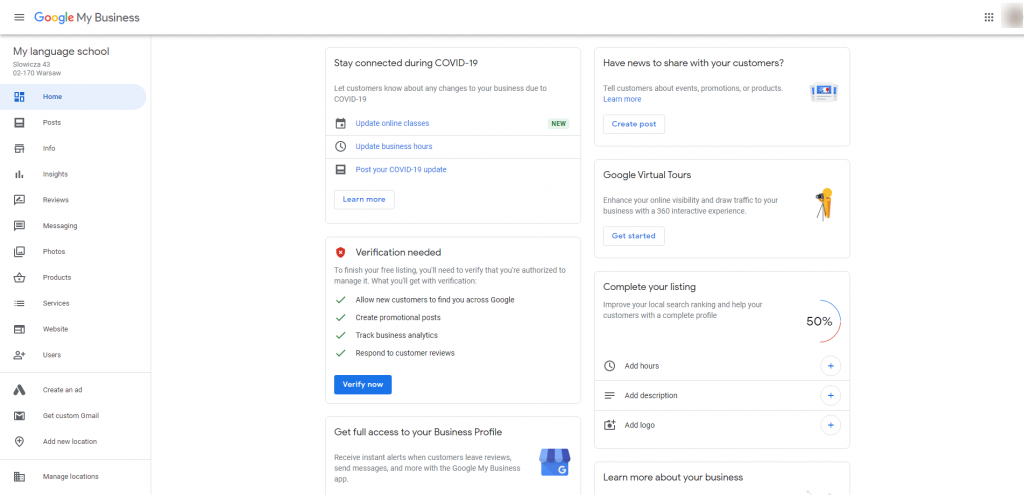The width and height of the screenshot is (1024, 495).
Task: Click the Google My Business logo
Action: pyautogui.click(x=87, y=18)
